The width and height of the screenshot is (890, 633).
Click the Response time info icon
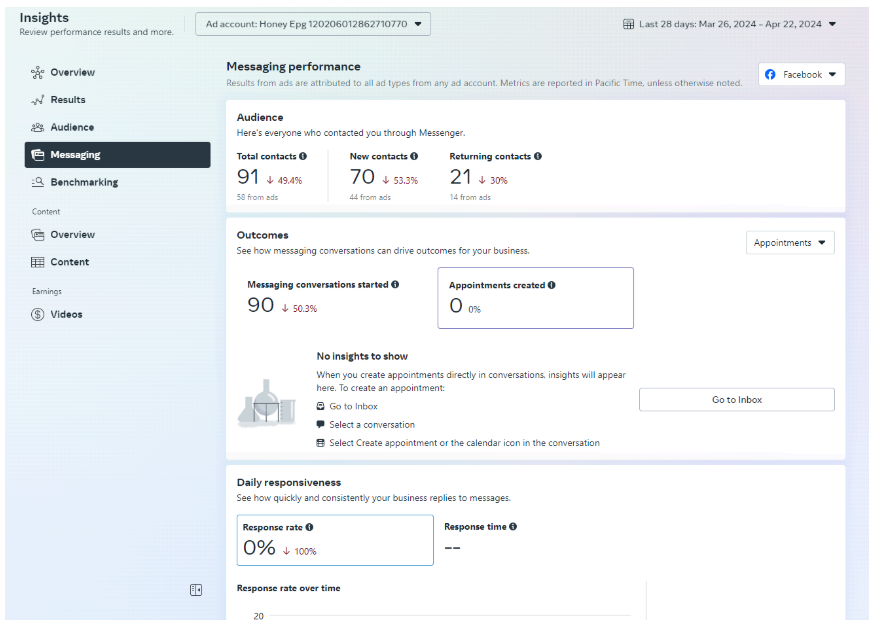point(513,527)
